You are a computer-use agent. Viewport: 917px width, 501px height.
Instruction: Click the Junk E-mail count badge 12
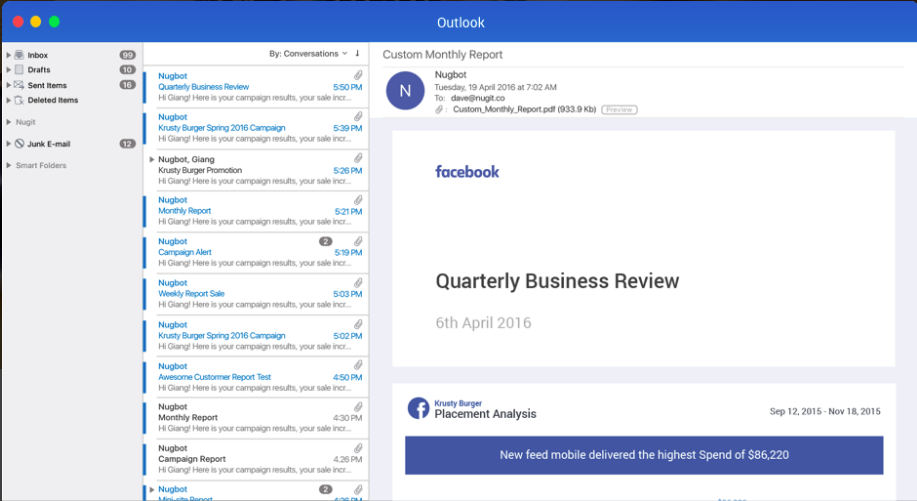127,144
